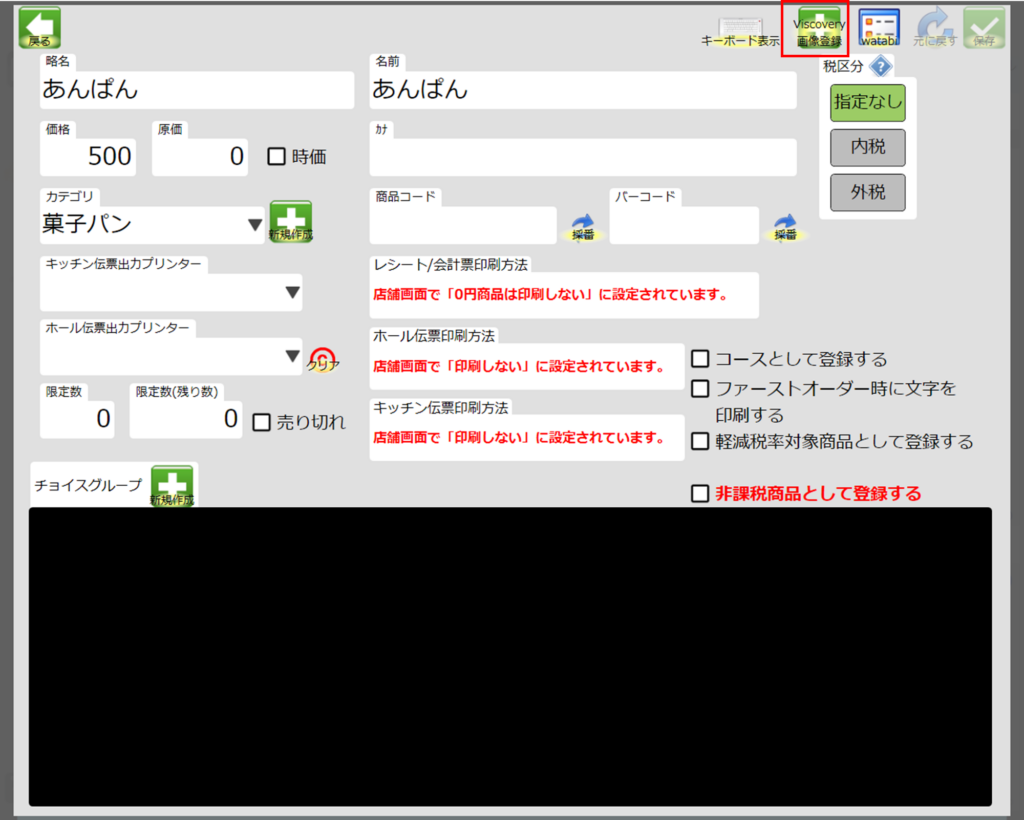Select the 内税 tax option
The image size is (1024, 820).
coord(868,147)
